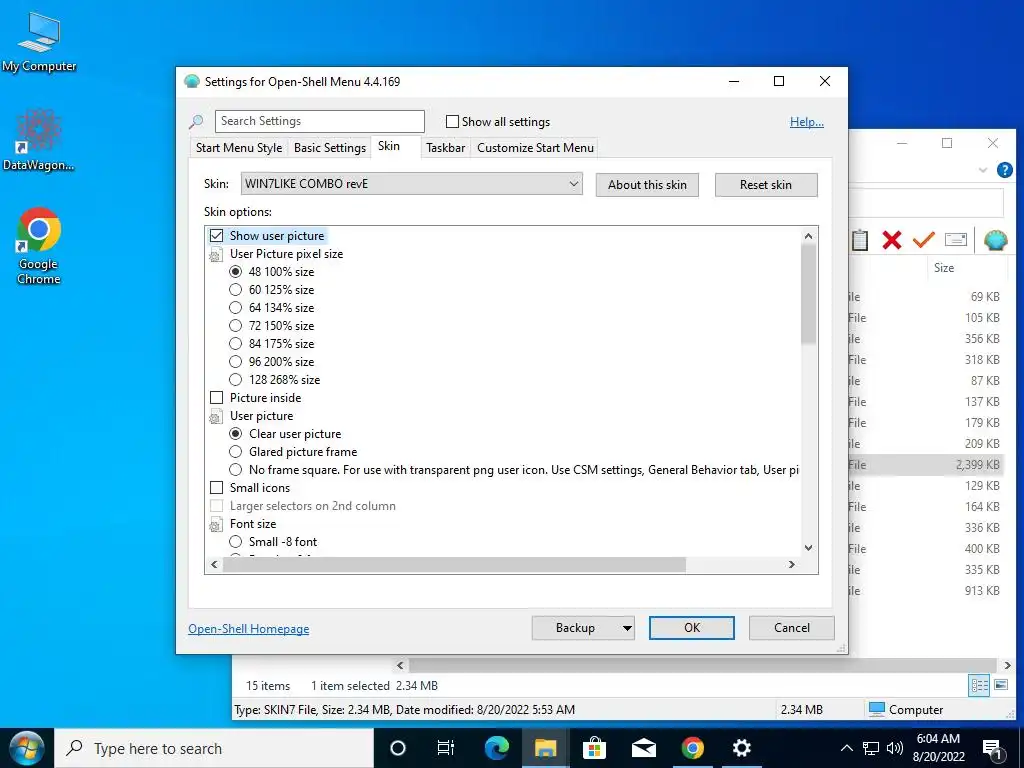The width and height of the screenshot is (1024, 768).
Task: Open the Google Chrome desktop shortcut
Action: (39, 246)
